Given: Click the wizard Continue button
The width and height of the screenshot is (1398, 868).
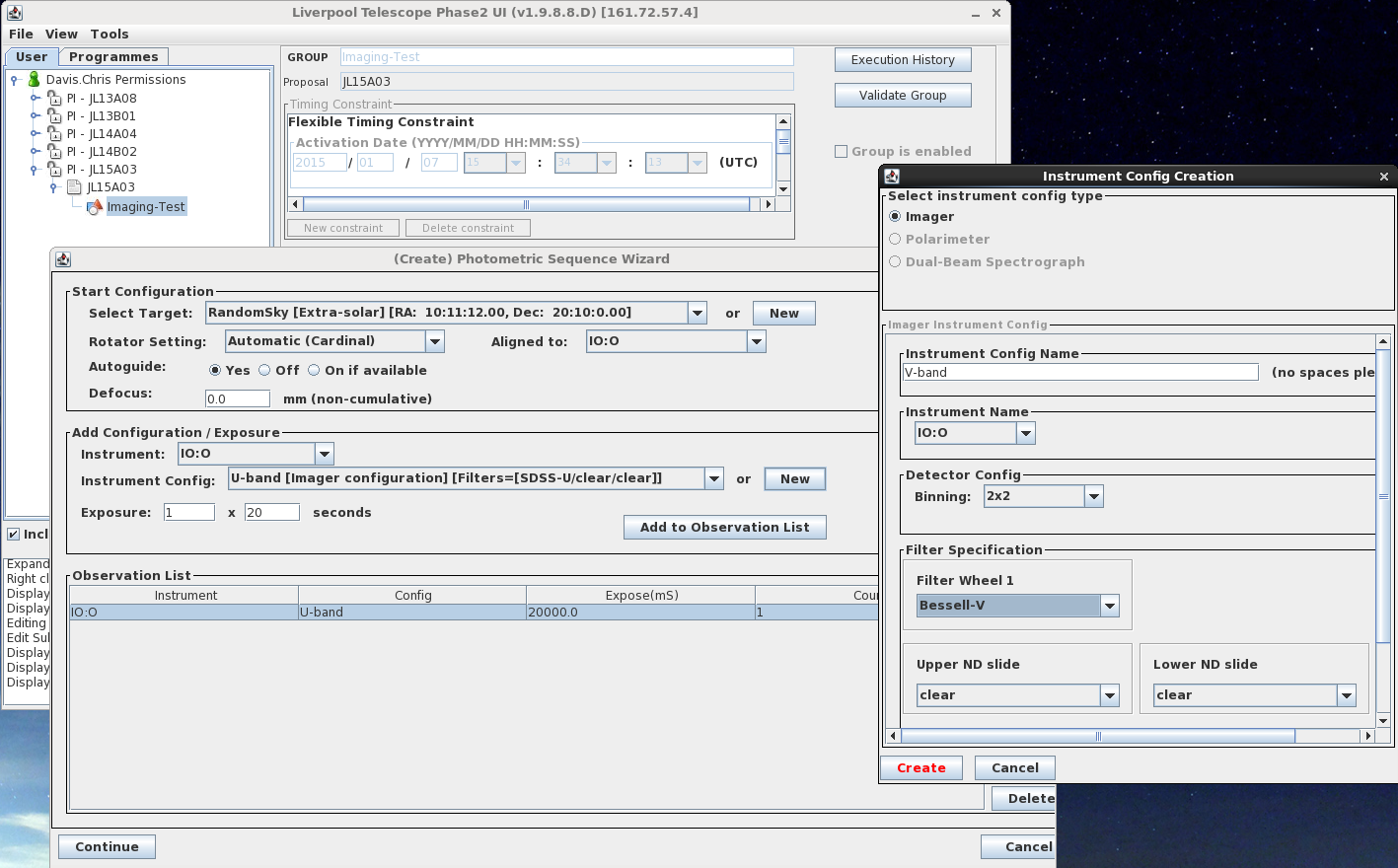Looking at the screenshot, I should coord(108,847).
